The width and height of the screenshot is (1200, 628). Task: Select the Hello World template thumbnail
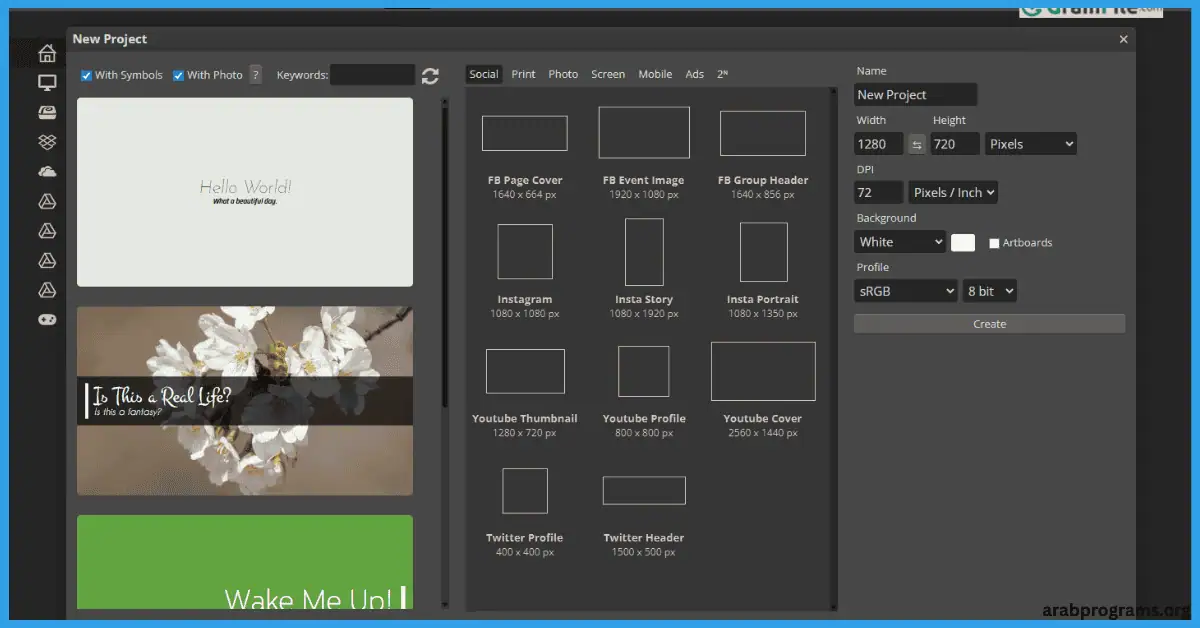pyautogui.click(x=245, y=192)
